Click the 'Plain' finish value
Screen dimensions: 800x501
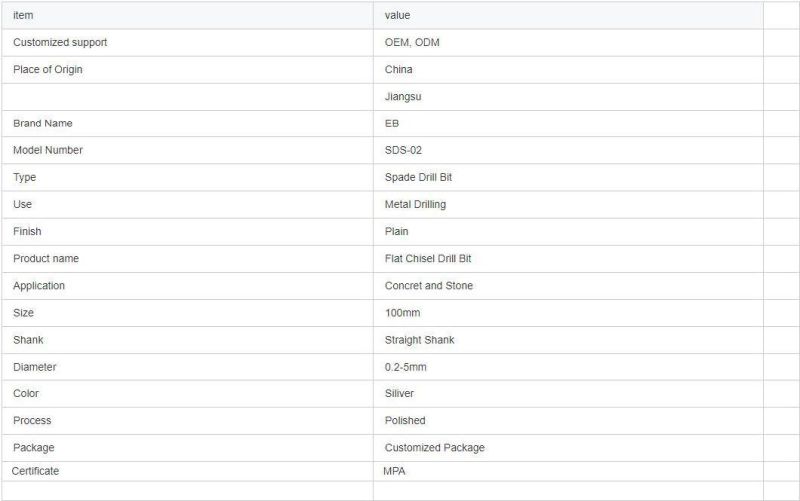[x=397, y=231]
